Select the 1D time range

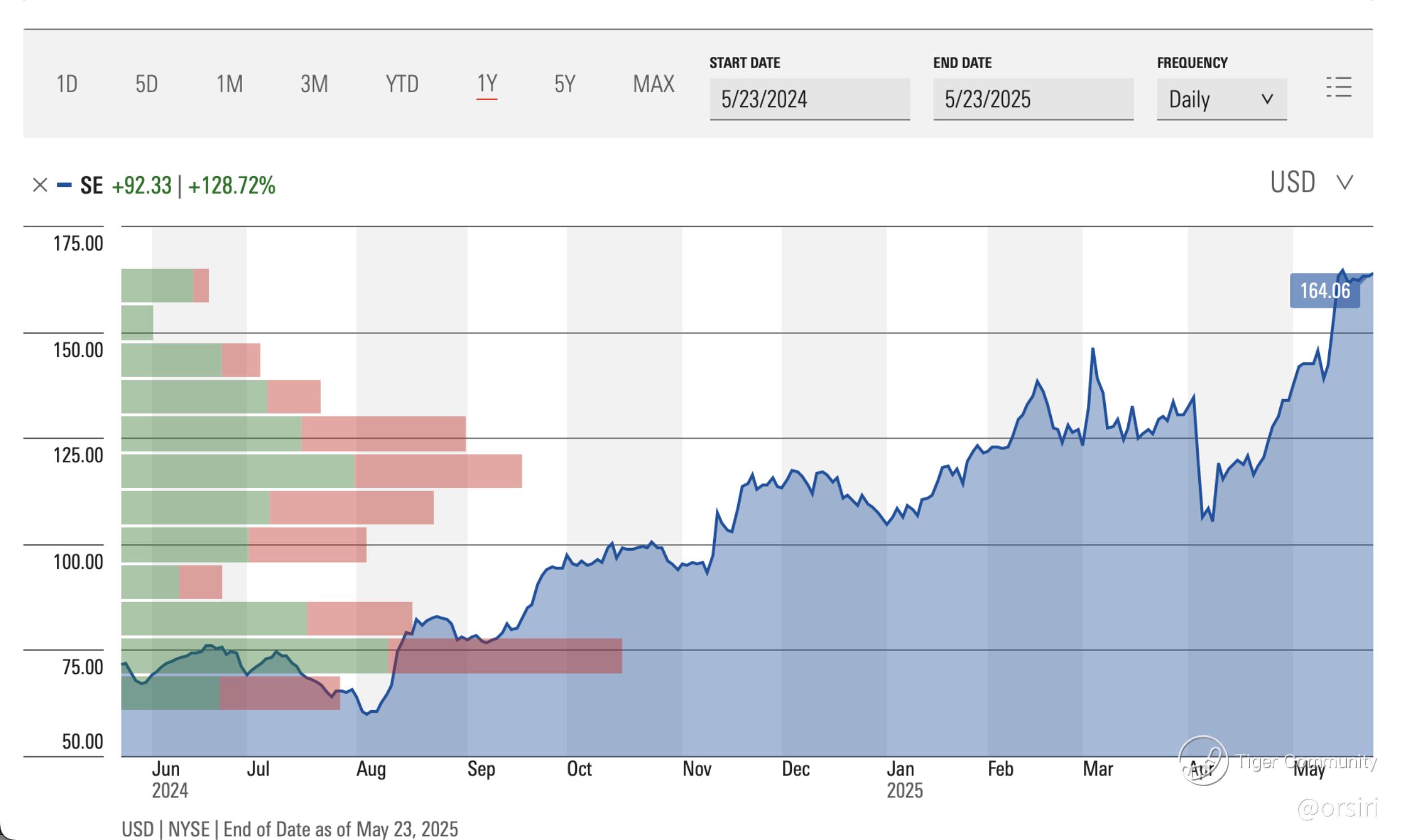tap(67, 84)
